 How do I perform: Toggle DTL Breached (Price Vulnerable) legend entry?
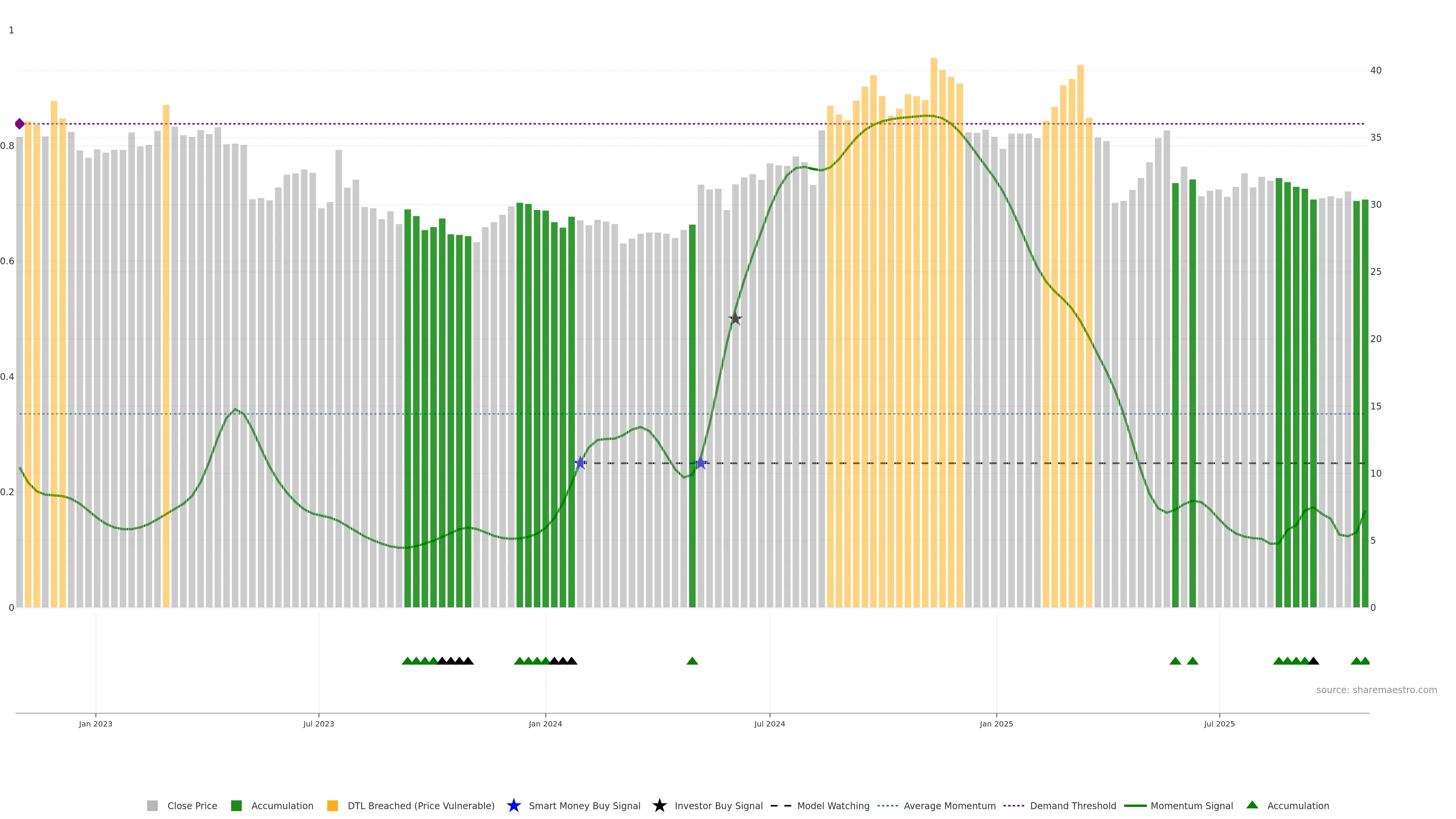tap(420, 806)
